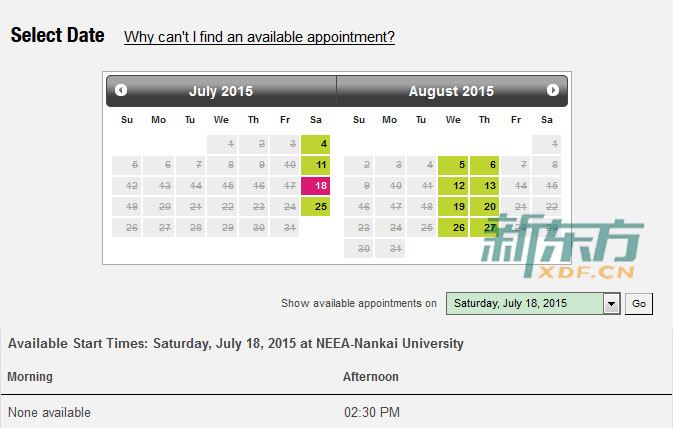The image size is (673, 428).
Task: Select the highlighted July 18 date
Action: coord(315,186)
